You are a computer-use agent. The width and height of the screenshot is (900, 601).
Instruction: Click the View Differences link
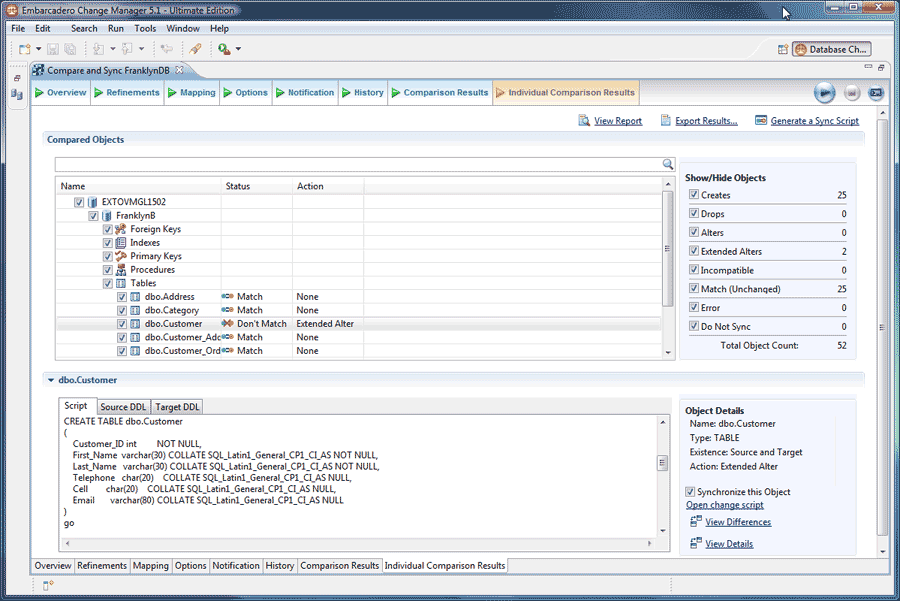click(x=738, y=522)
